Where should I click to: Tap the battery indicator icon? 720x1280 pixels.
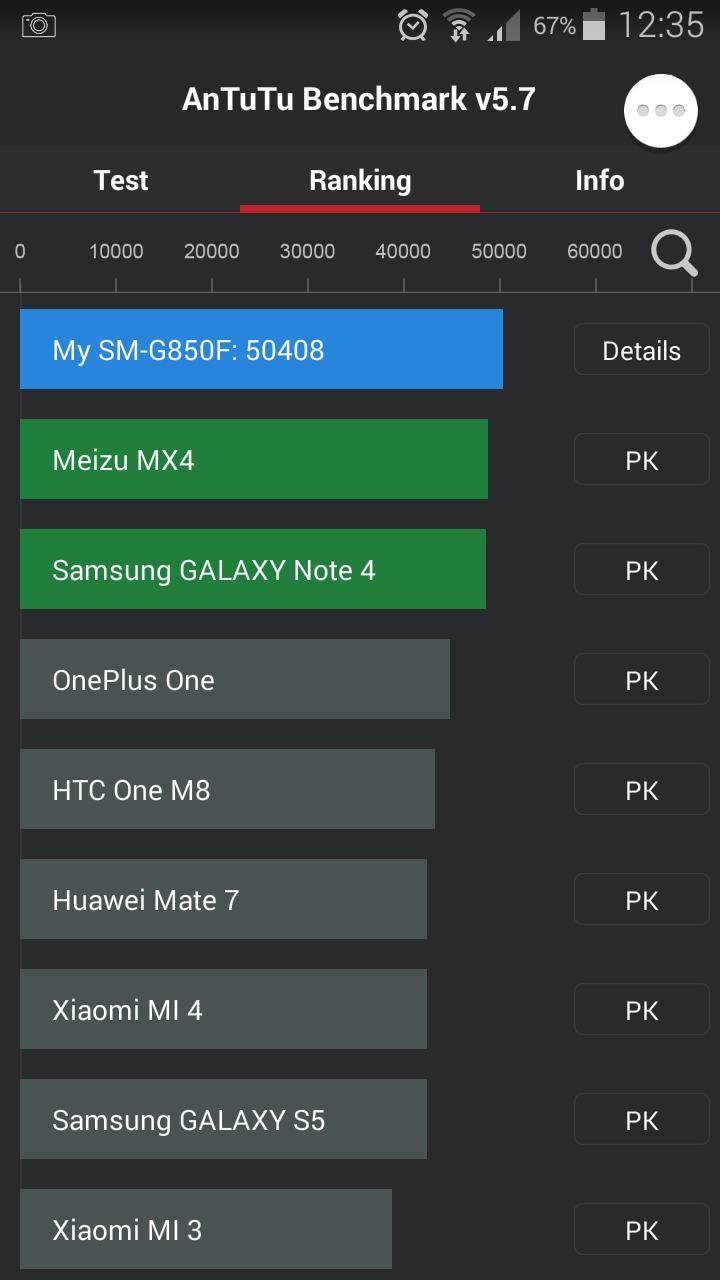[x=594, y=25]
